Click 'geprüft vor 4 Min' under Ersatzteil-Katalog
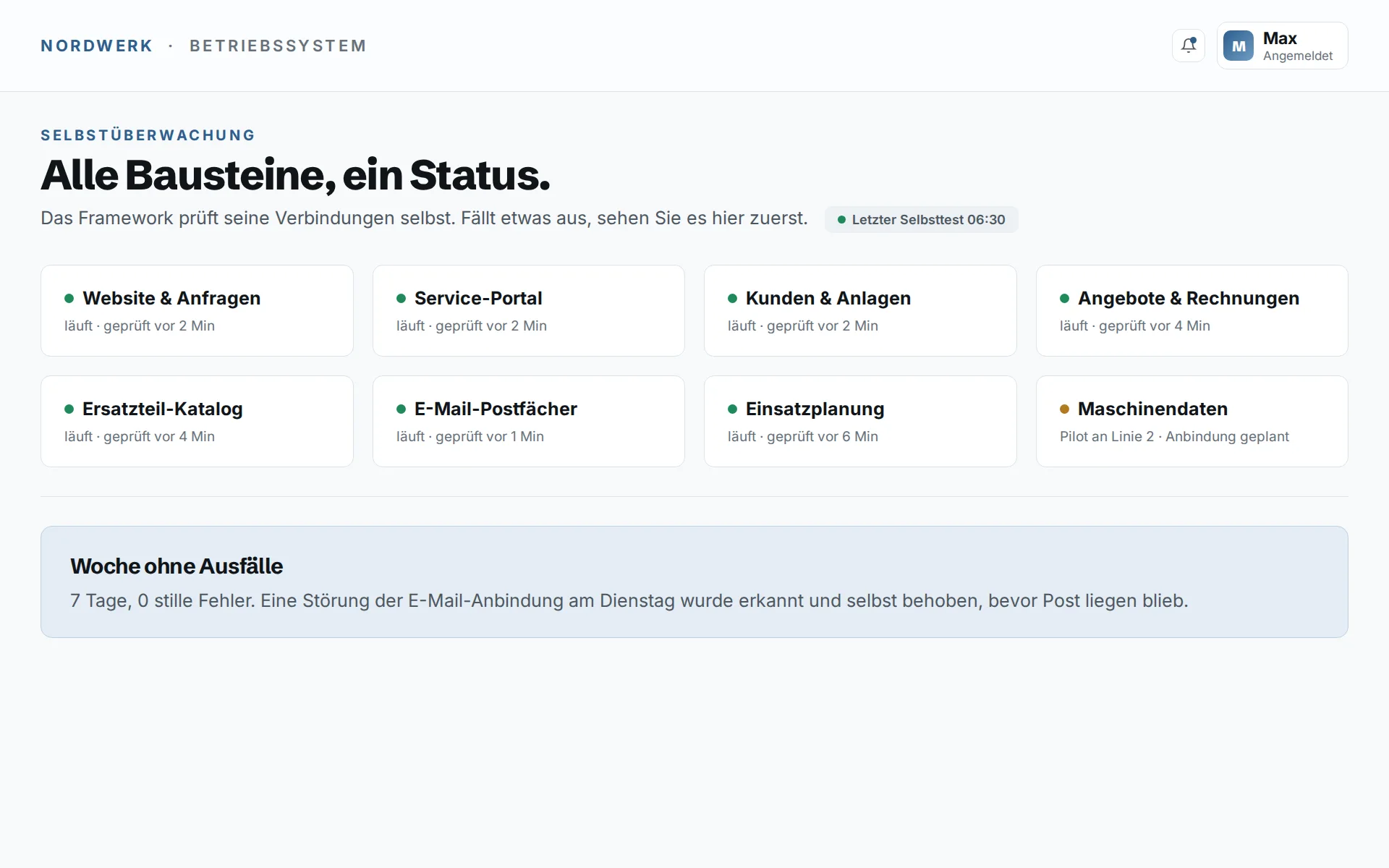 [159, 436]
